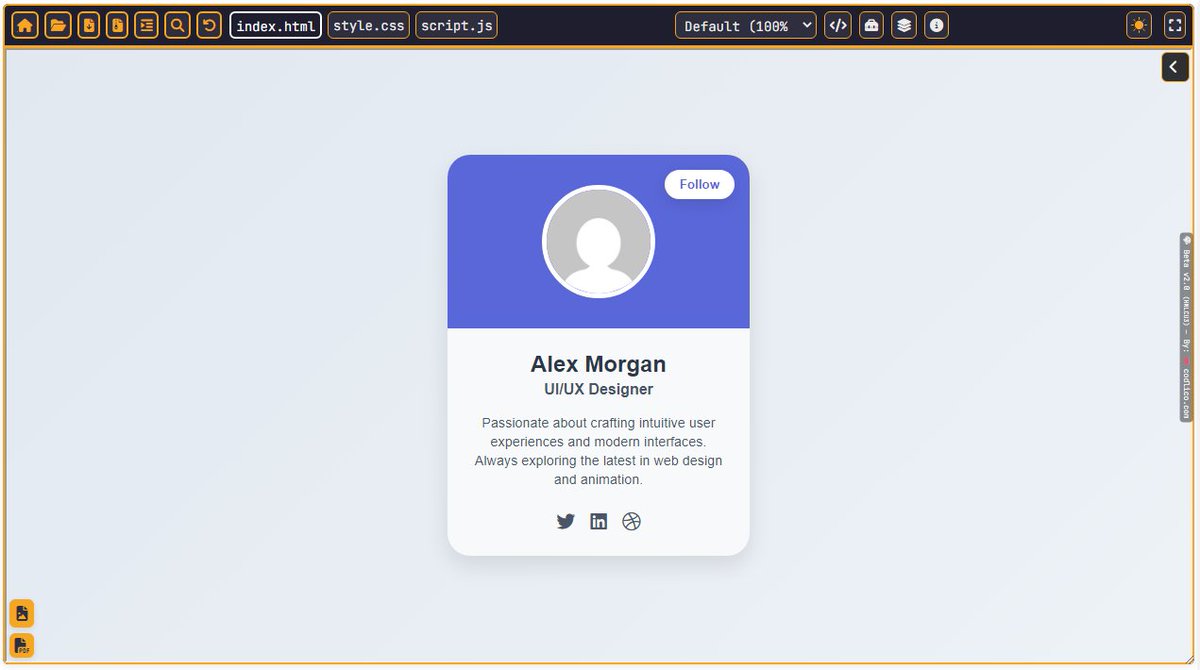Image resolution: width=1200 pixels, height=670 pixels.
Task: Switch to style.css tab
Action: coord(368,25)
